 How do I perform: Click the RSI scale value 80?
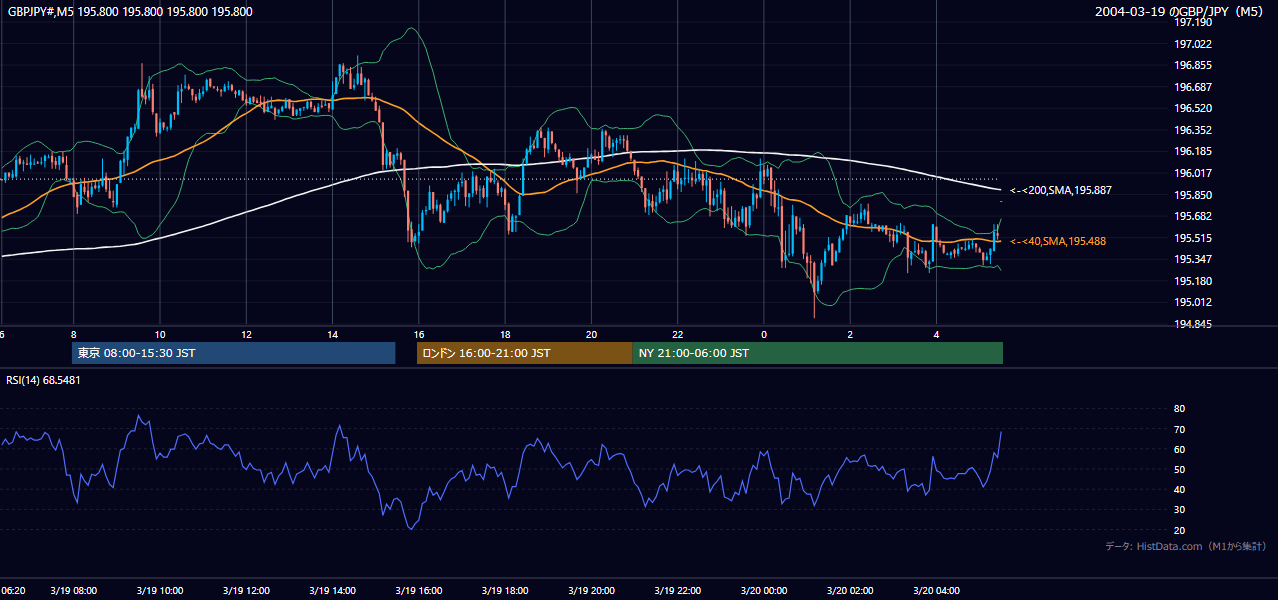(x=1179, y=409)
